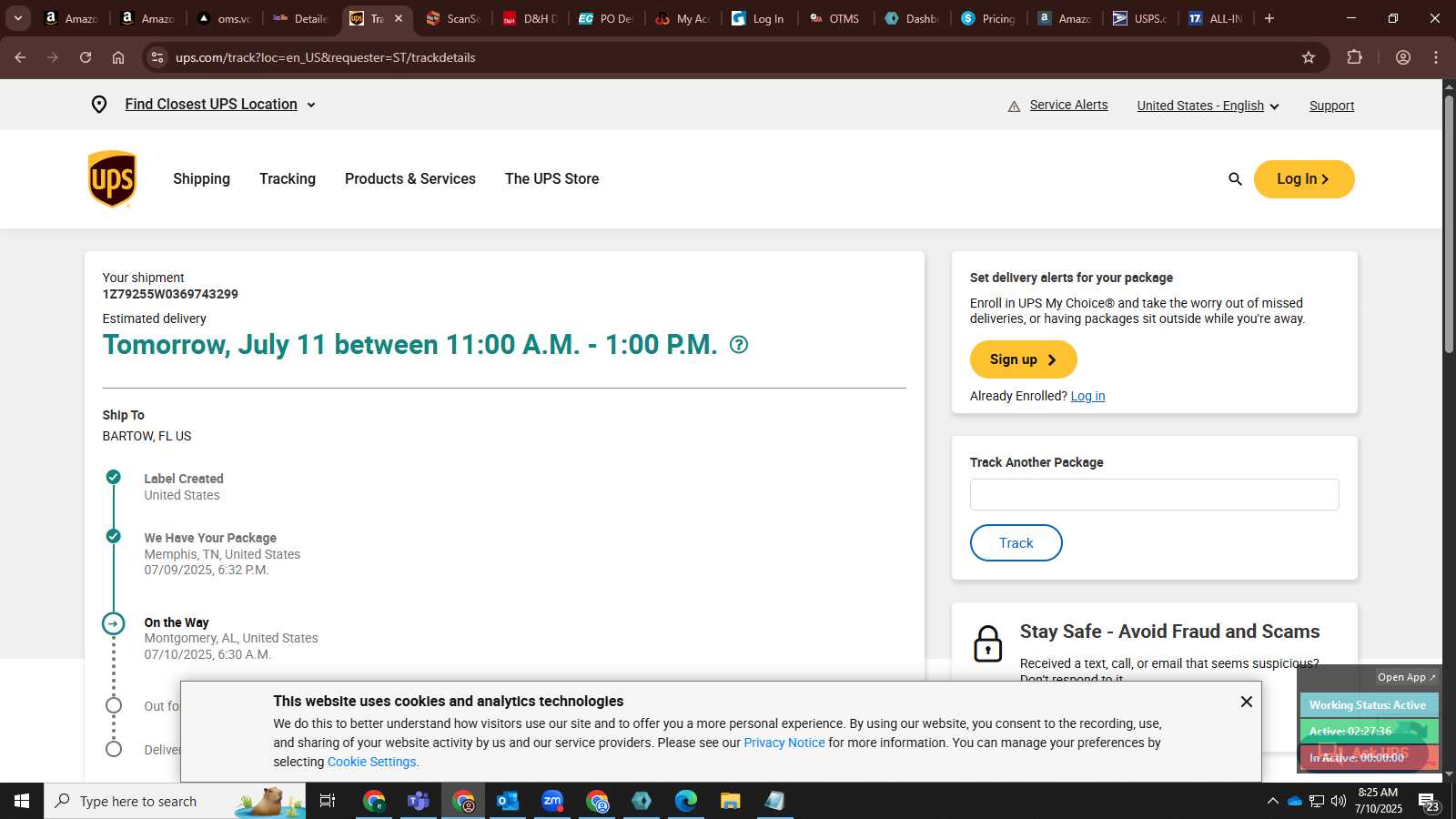1456x819 pixels.
Task: Open Chrome's three-dot menu
Action: tap(1436, 57)
